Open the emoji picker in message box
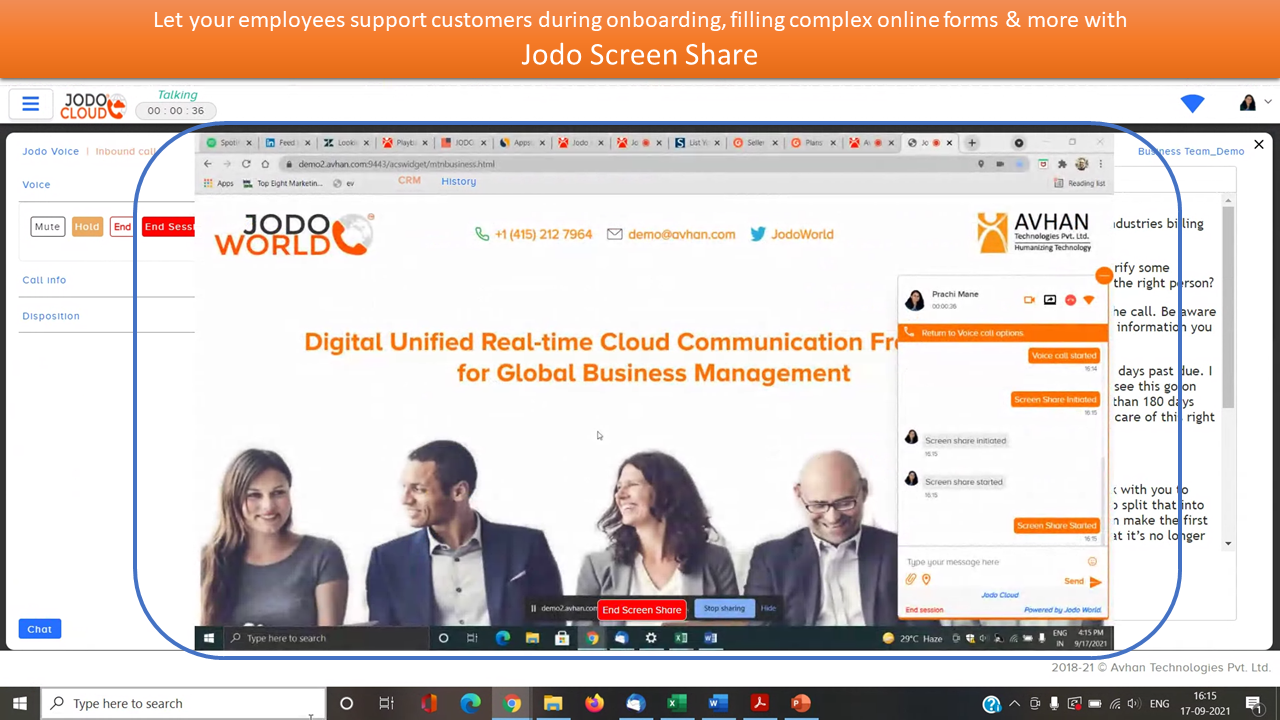This screenshot has height=720, width=1280. point(1092,562)
